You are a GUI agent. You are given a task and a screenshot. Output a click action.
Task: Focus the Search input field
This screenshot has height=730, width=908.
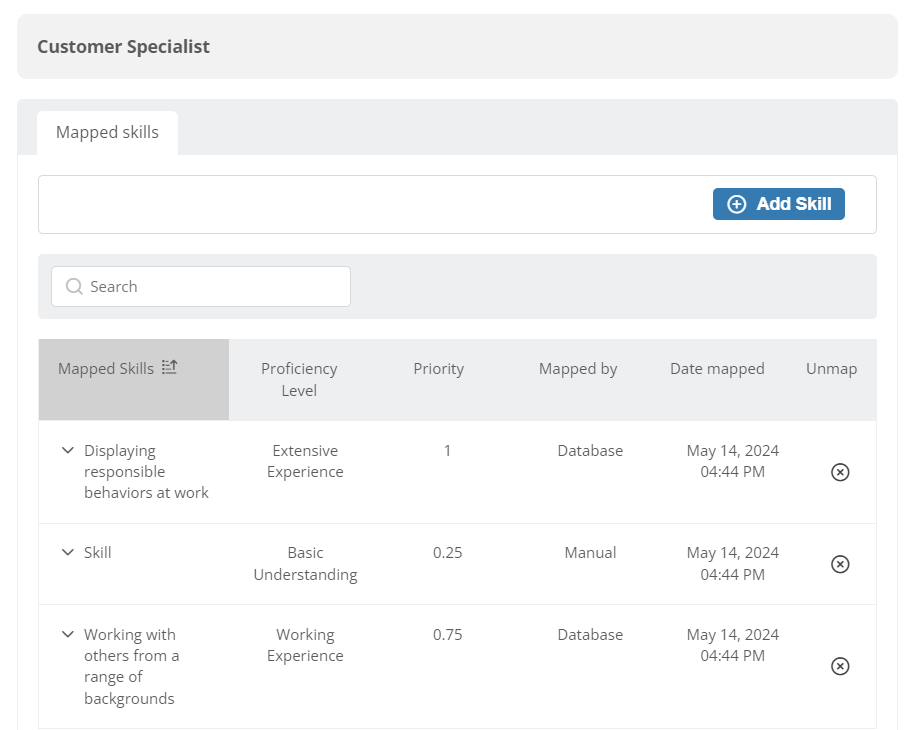pyautogui.click(x=201, y=287)
